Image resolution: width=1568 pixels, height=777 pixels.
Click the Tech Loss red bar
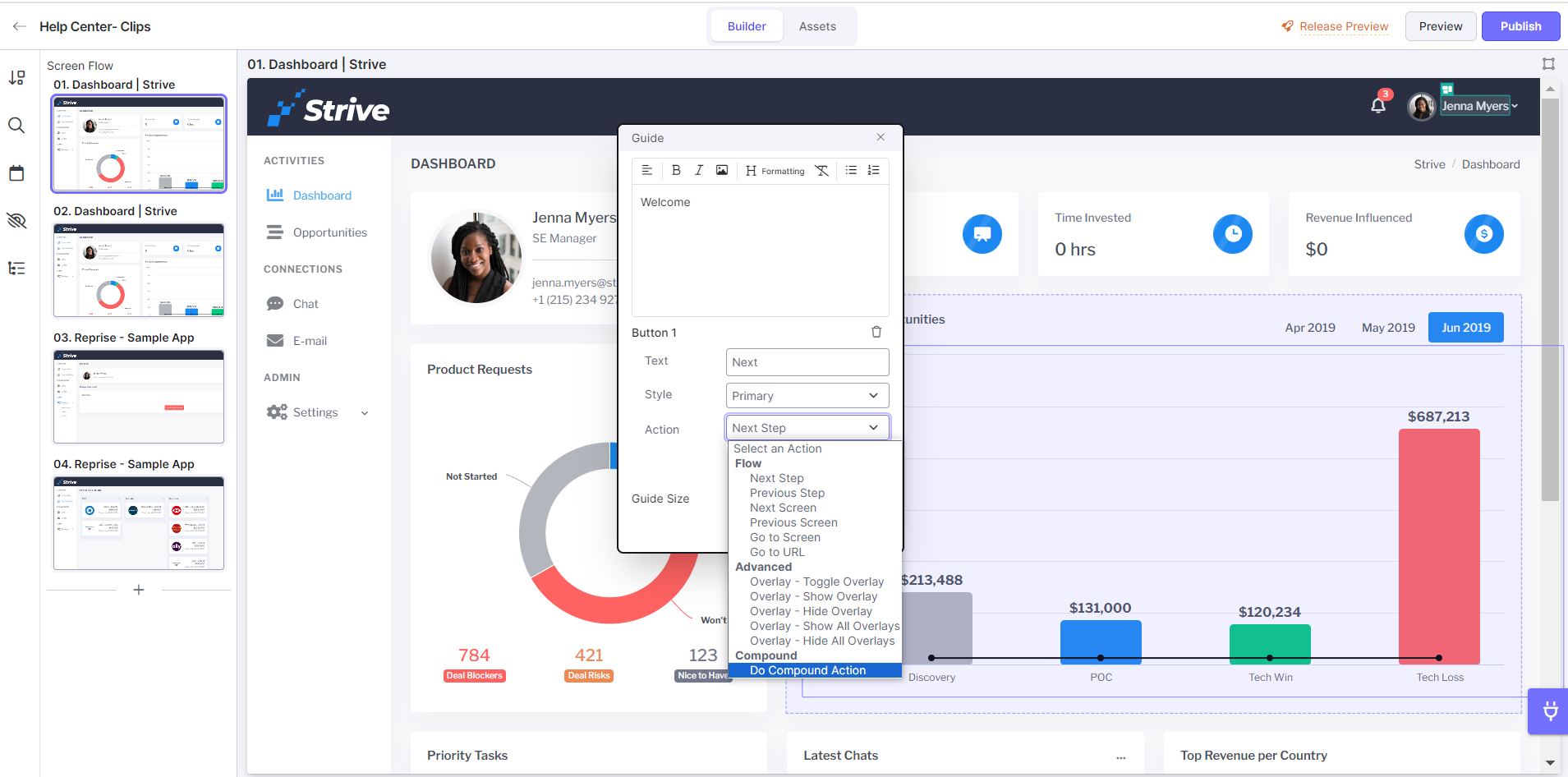1439,546
